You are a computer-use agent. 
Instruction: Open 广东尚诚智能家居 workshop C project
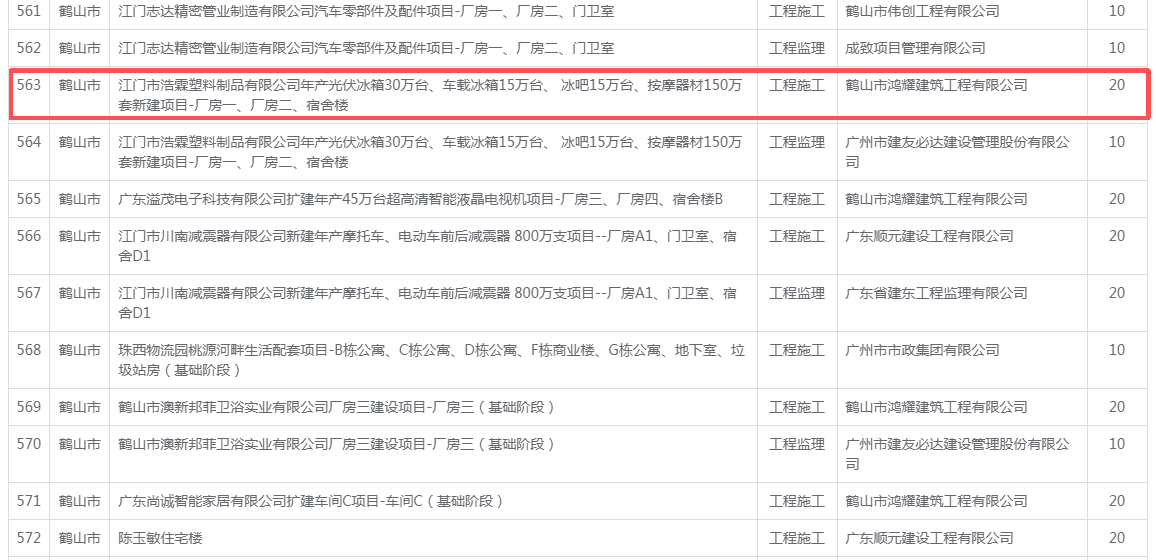point(311,501)
